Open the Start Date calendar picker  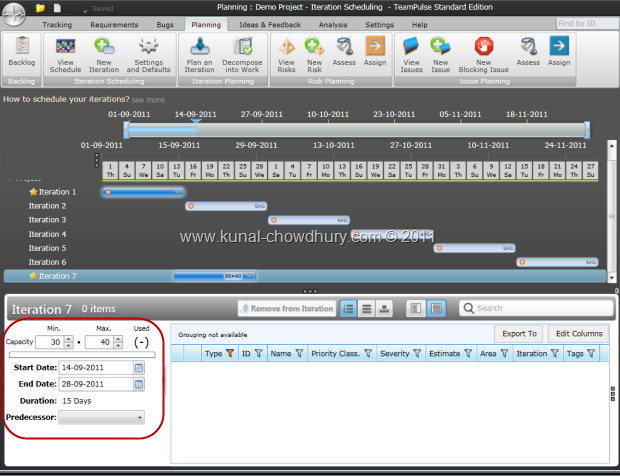138,368
